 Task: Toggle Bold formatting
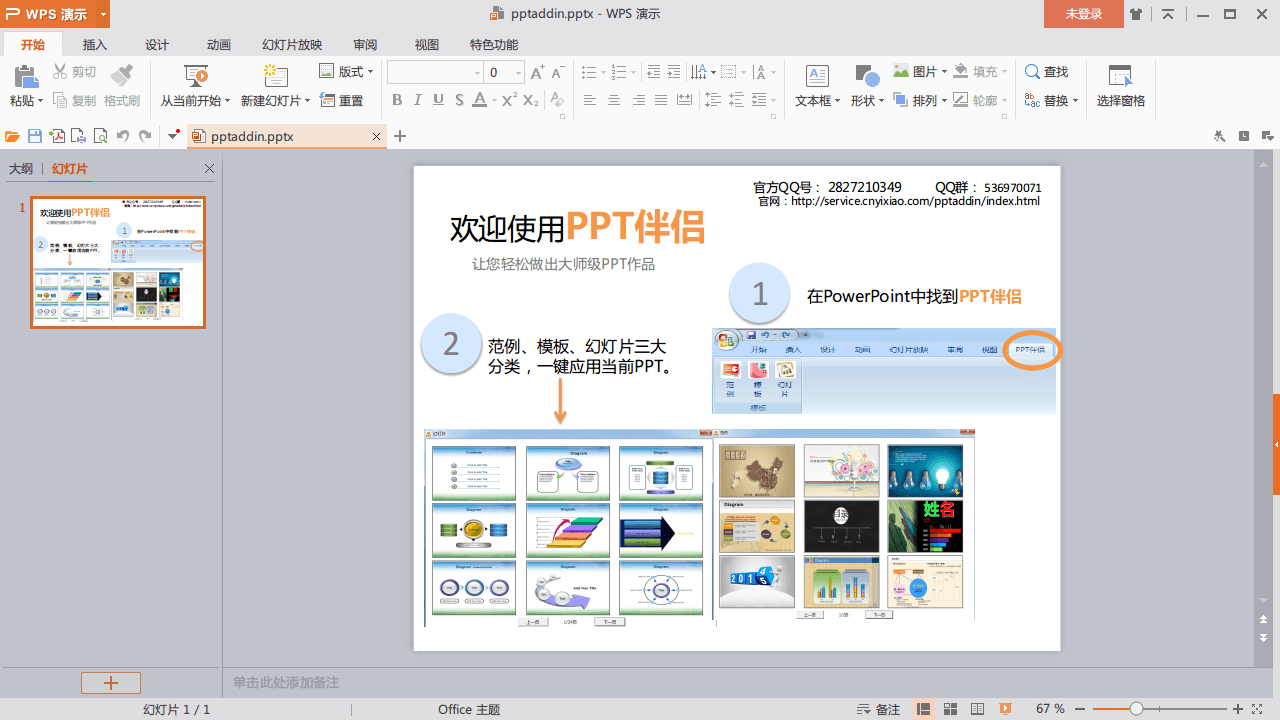point(397,100)
